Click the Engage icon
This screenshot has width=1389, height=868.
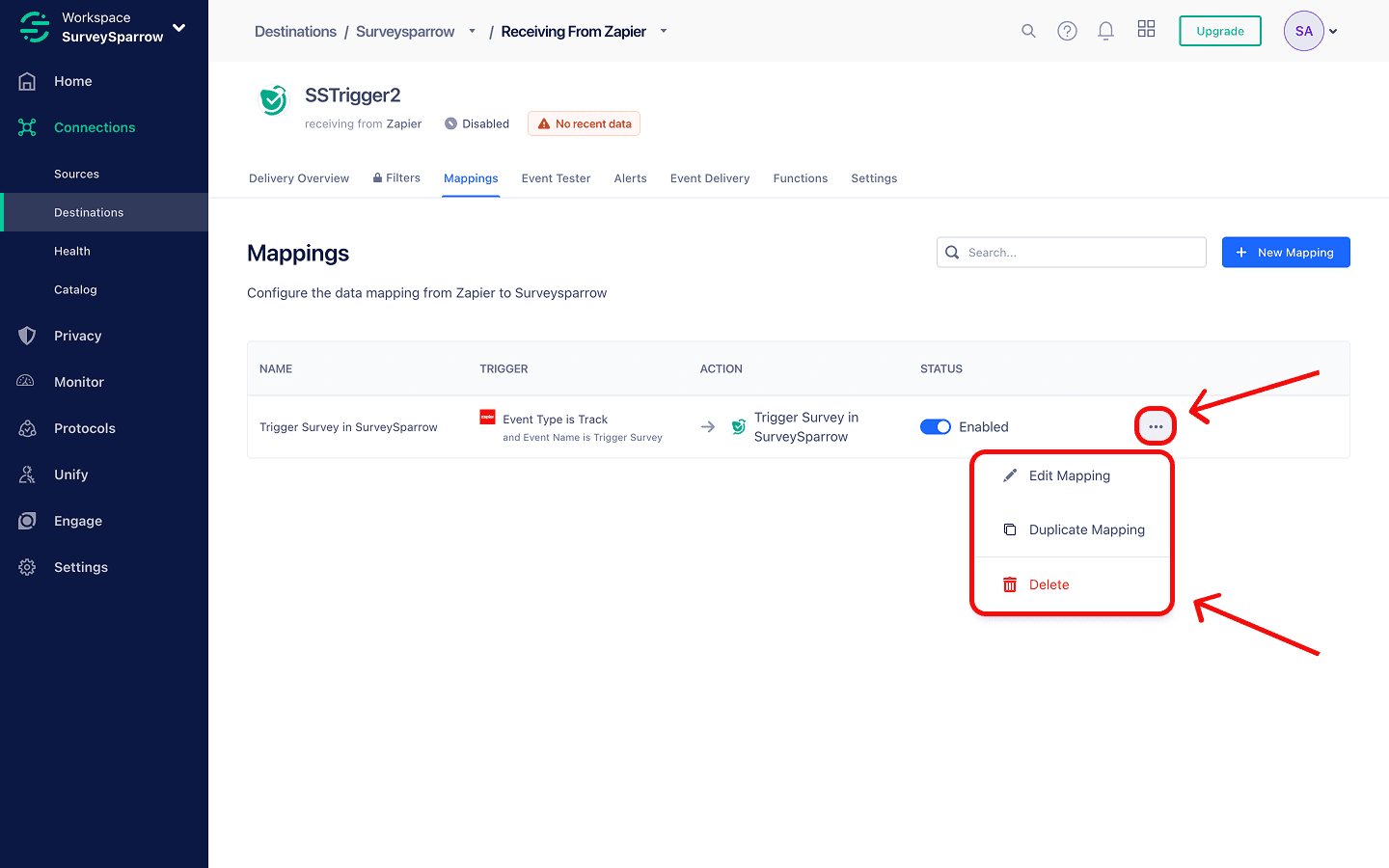pos(27,521)
